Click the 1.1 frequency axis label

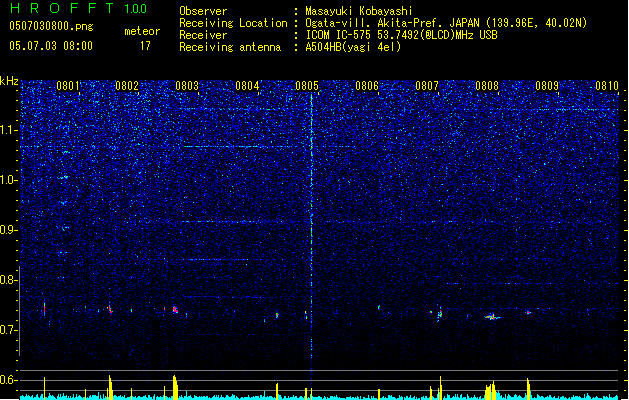pos(9,130)
